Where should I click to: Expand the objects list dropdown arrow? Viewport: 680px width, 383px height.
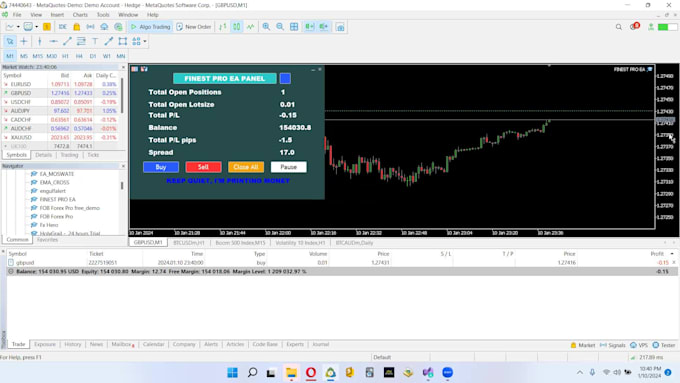(x=145, y=41)
